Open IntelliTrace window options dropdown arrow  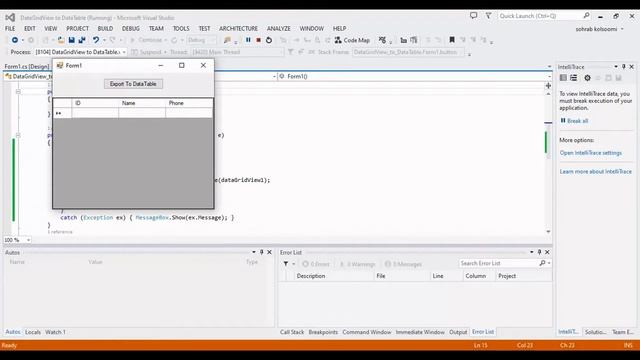616,67
